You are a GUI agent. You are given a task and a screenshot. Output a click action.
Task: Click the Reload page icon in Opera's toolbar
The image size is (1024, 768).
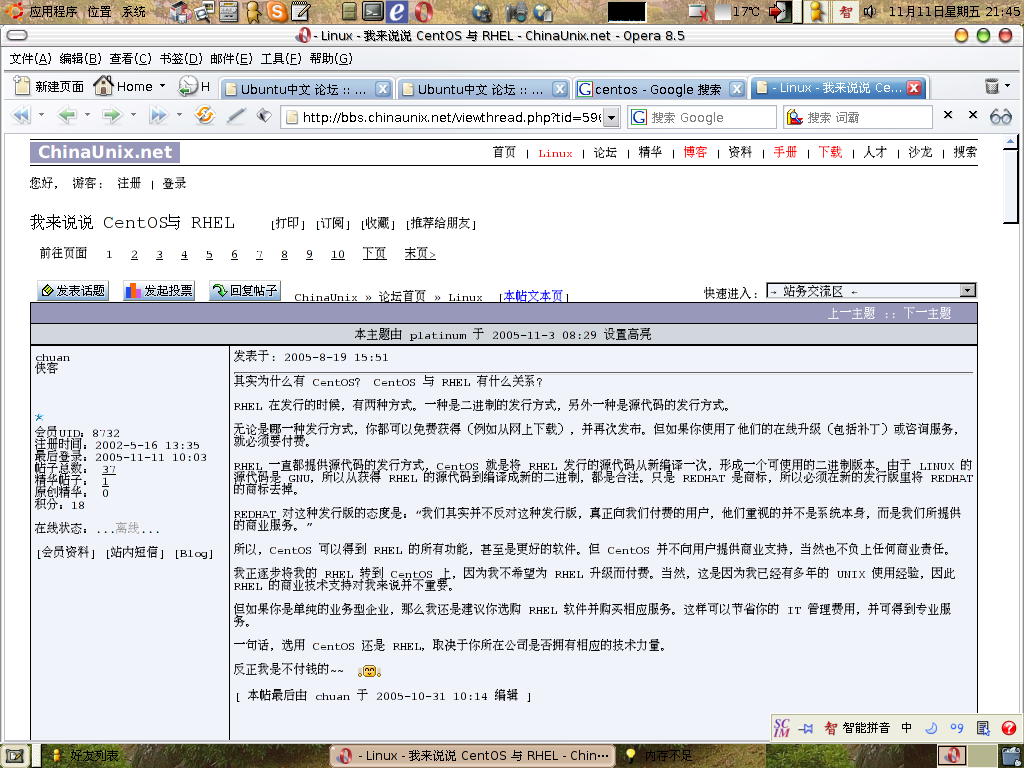[205, 116]
